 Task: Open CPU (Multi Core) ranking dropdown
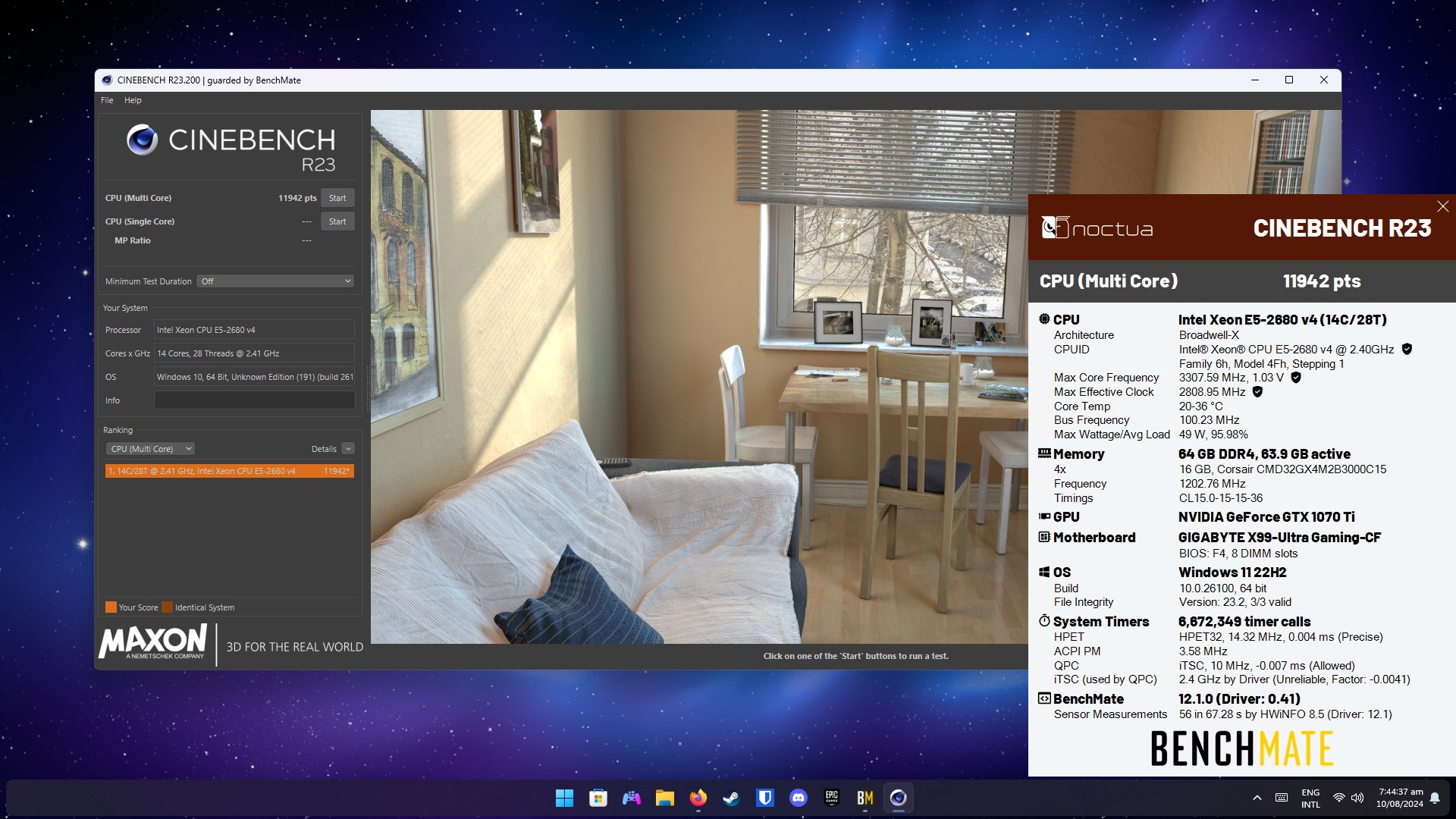(x=150, y=449)
